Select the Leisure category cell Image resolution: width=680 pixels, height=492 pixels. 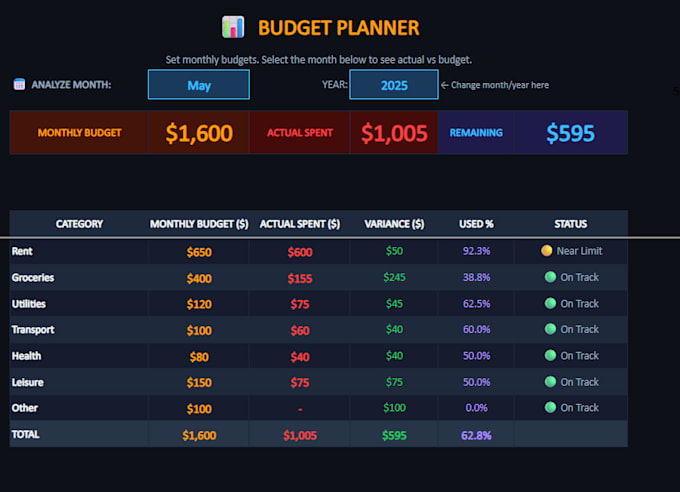79,382
